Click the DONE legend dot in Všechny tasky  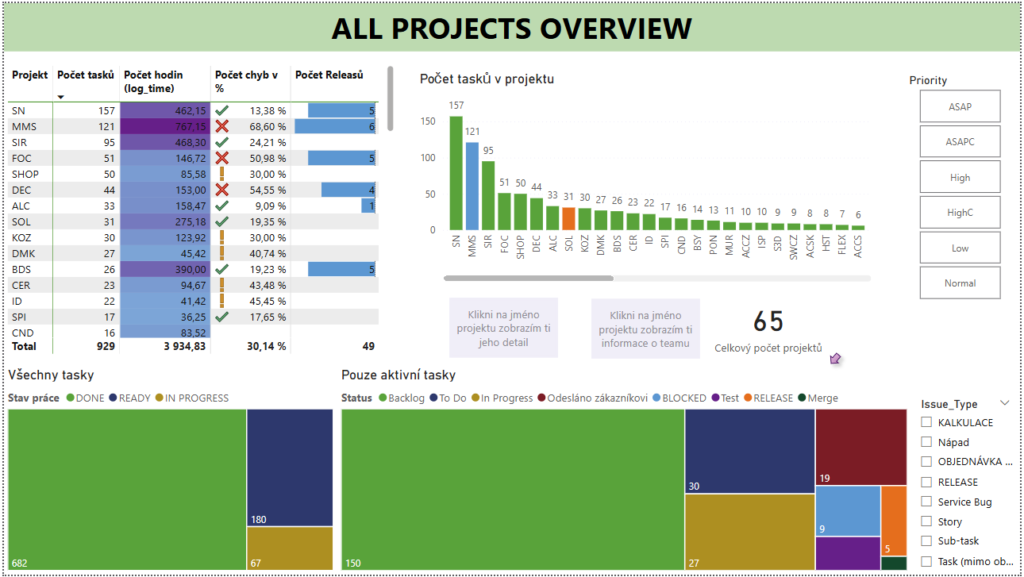click(71, 398)
